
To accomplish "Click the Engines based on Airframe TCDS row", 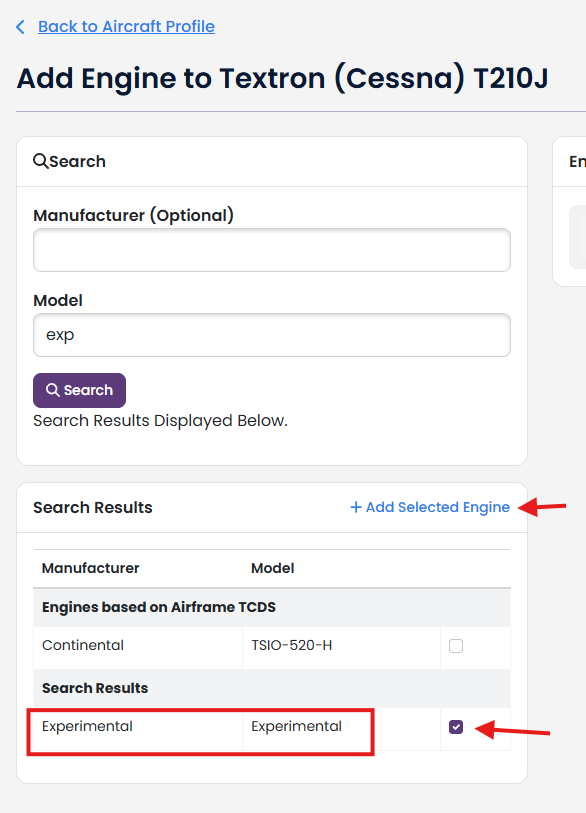I will pyautogui.click(x=272, y=607).
